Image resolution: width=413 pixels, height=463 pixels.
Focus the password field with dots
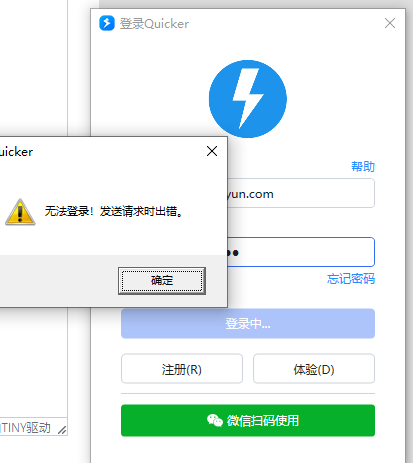coord(301,252)
